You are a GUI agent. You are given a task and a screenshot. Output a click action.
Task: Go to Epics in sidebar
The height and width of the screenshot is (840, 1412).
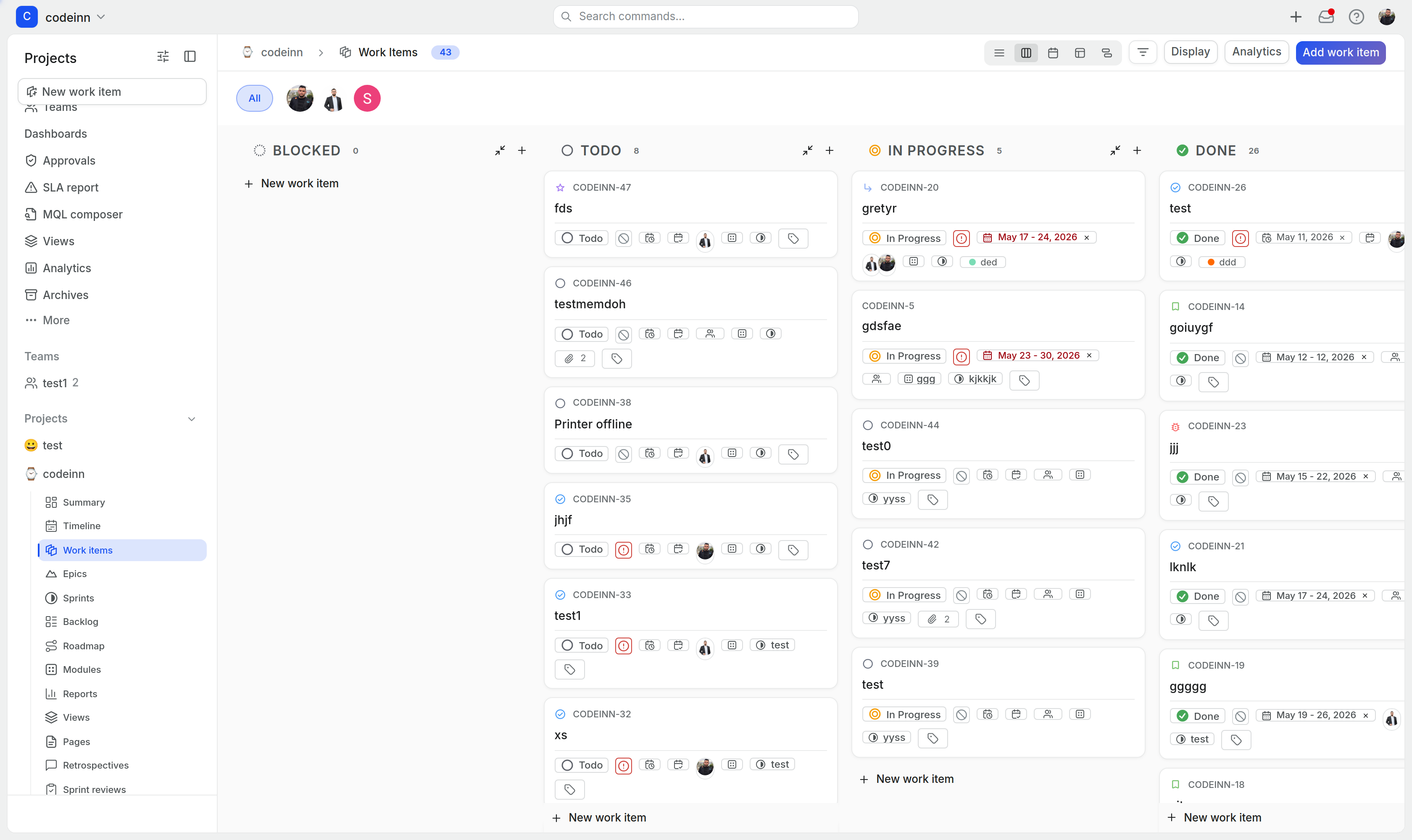click(x=75, y=574)
